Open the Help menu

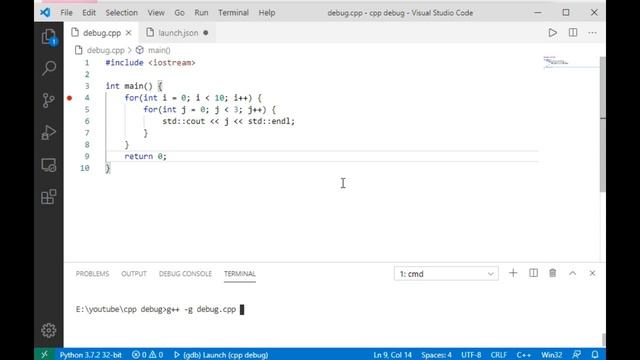(x=267, y=13)
